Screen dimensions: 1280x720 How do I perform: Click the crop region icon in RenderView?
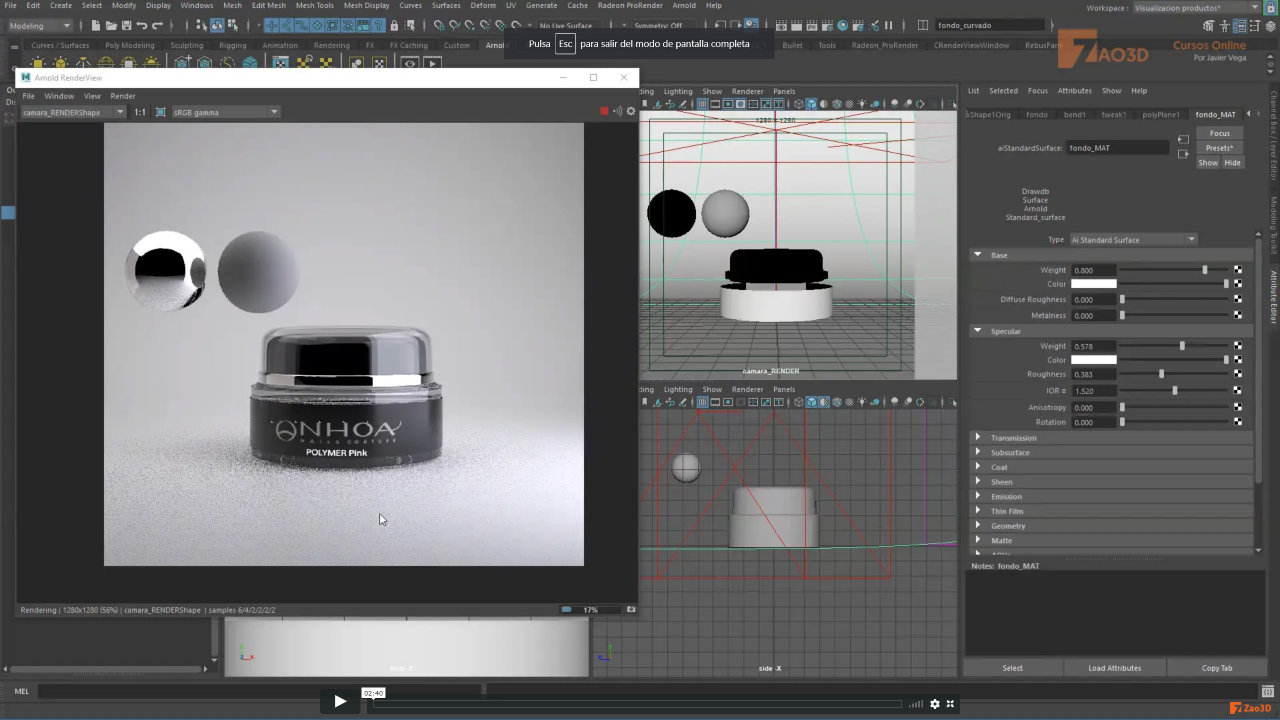pos(160,112)
